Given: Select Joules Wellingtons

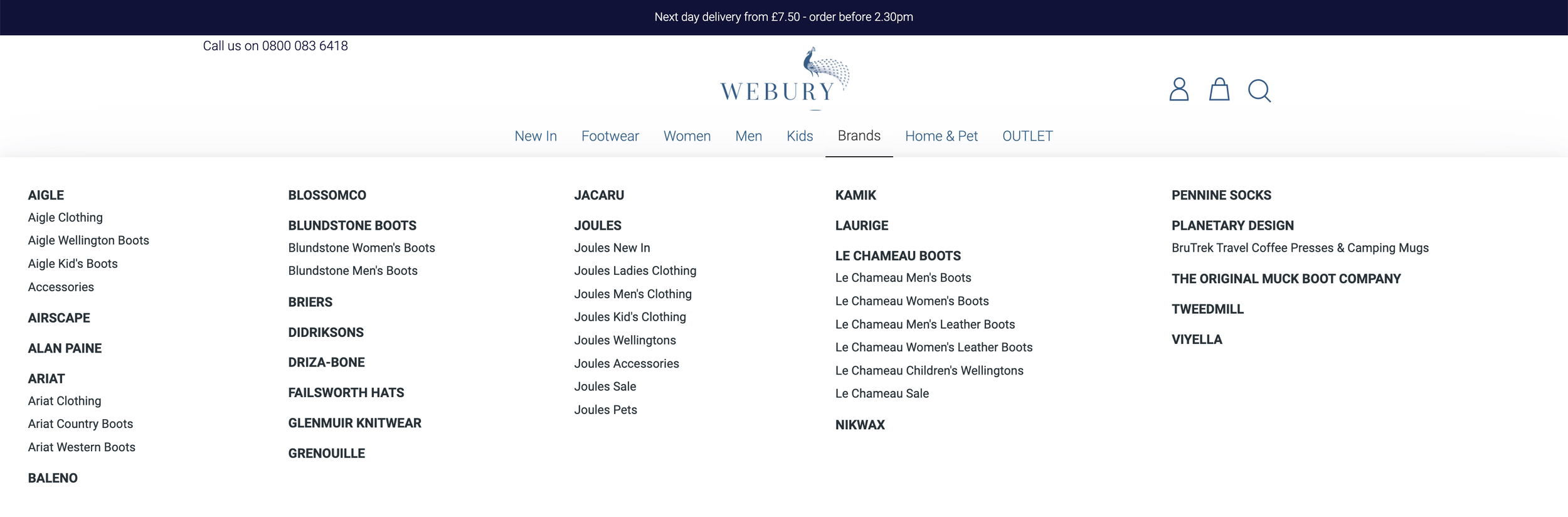Looking at the screenshot, I should pos(625,341).
